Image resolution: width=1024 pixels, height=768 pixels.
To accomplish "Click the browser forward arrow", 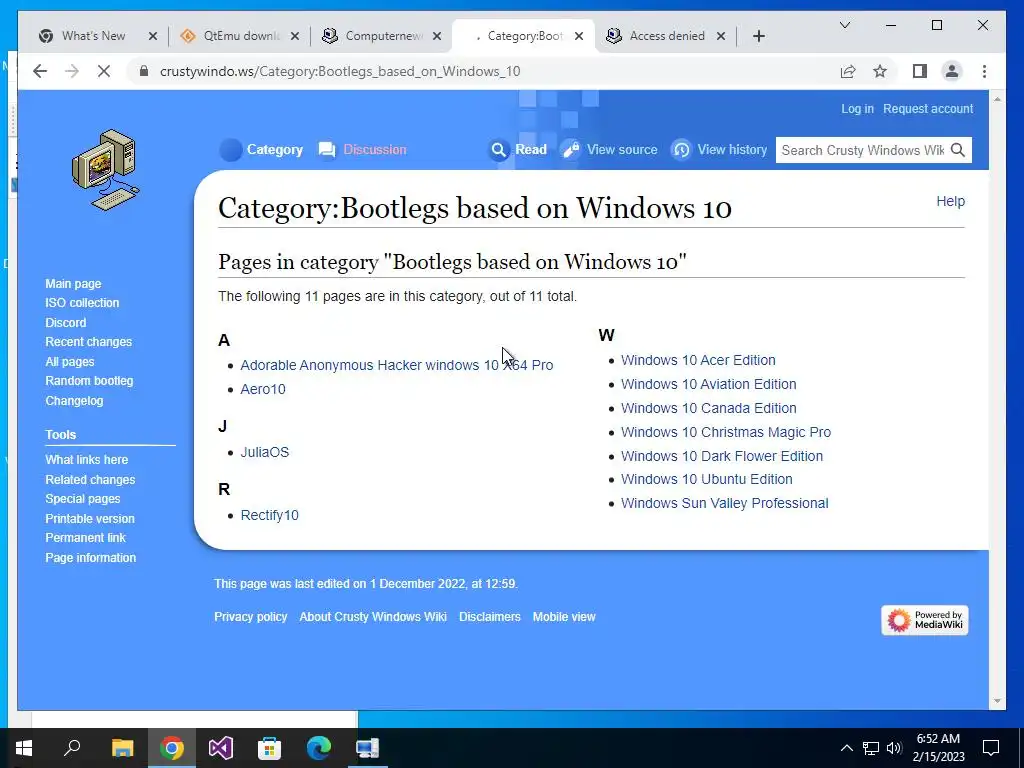I will (x=72, y=71).
